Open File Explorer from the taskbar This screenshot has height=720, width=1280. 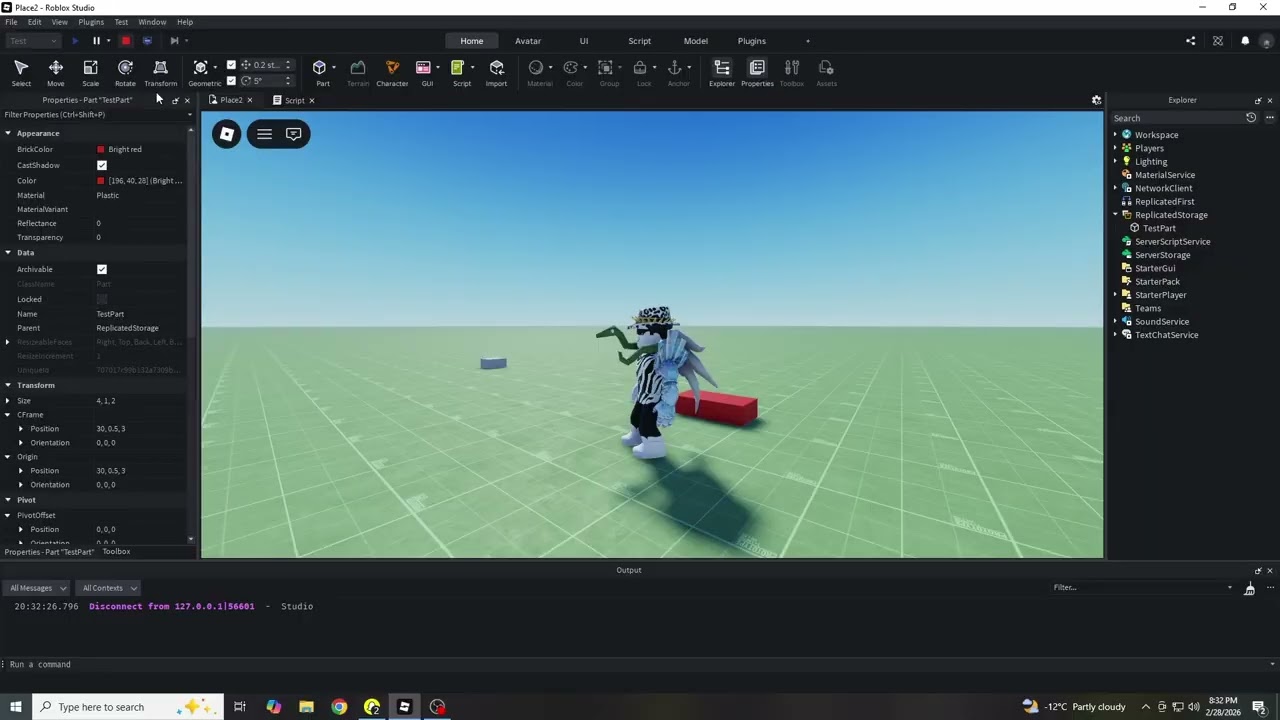pos(306,707)
